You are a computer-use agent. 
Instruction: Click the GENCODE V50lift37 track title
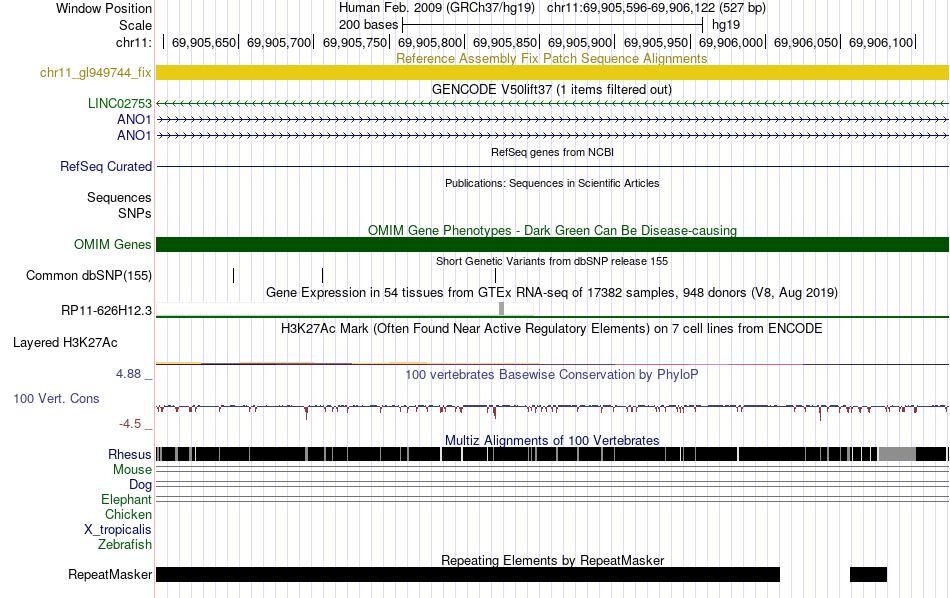[552, 90]
